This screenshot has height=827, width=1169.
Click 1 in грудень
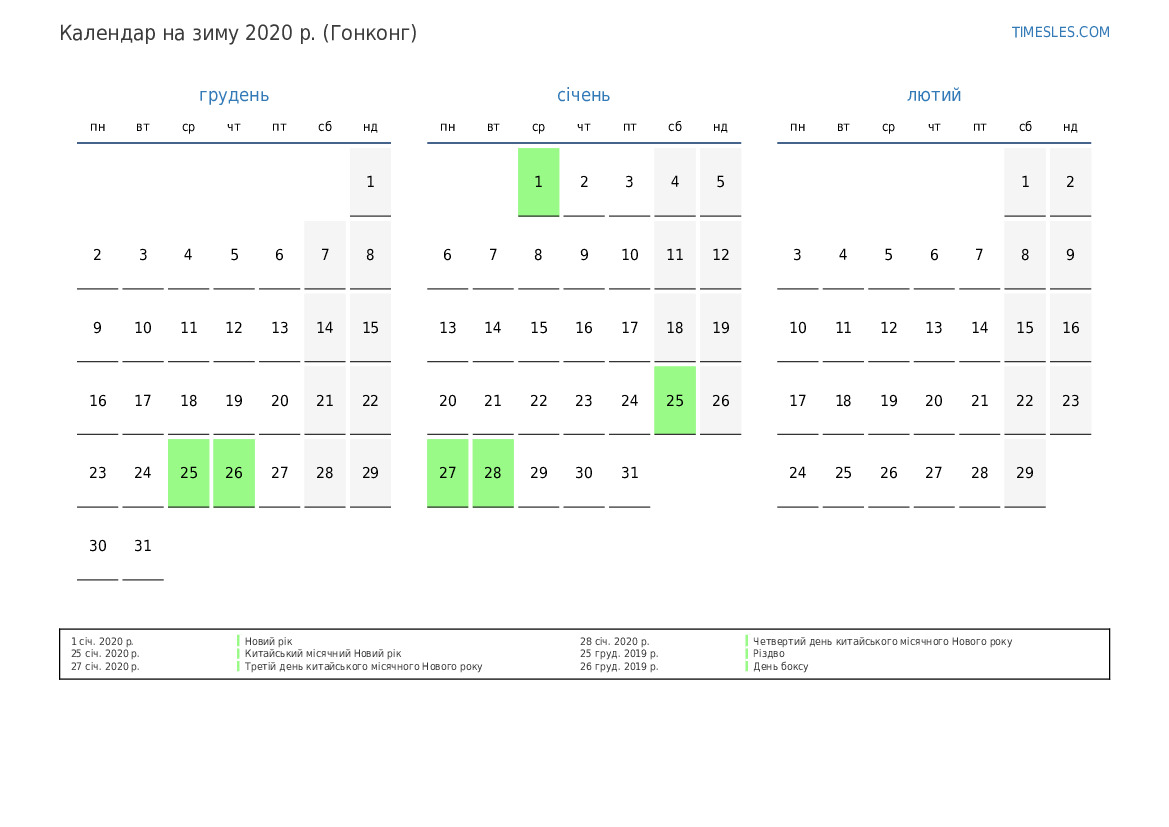[x=370, y=182]
